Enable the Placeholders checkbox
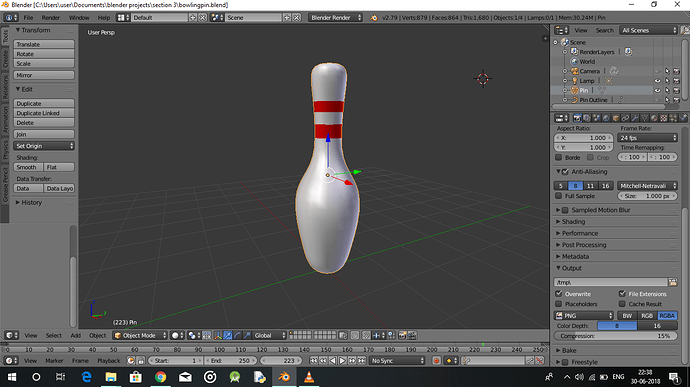The image size is (690, 387). (x=559, y=304)
